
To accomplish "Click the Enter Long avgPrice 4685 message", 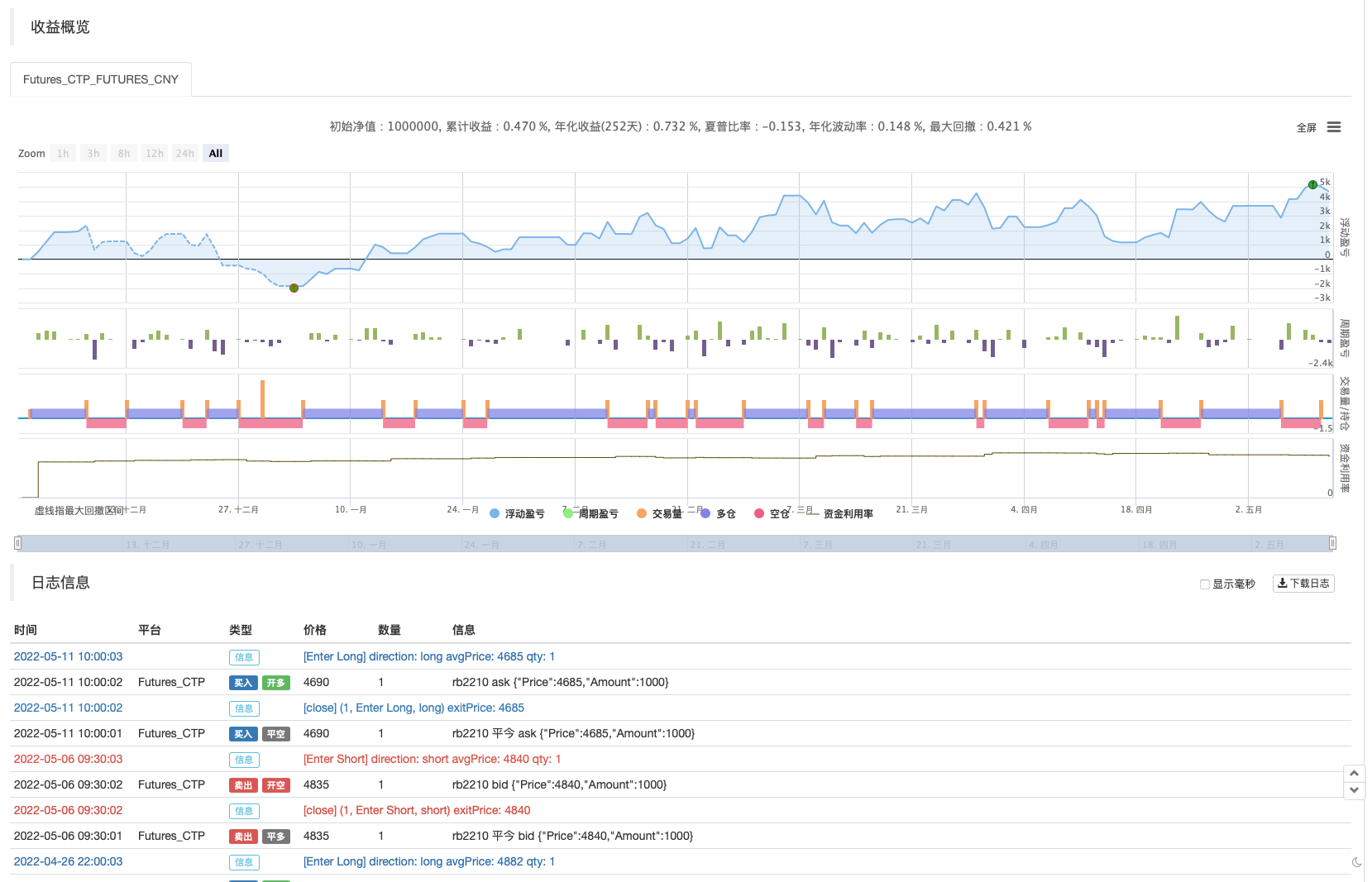I will point(429,656).
